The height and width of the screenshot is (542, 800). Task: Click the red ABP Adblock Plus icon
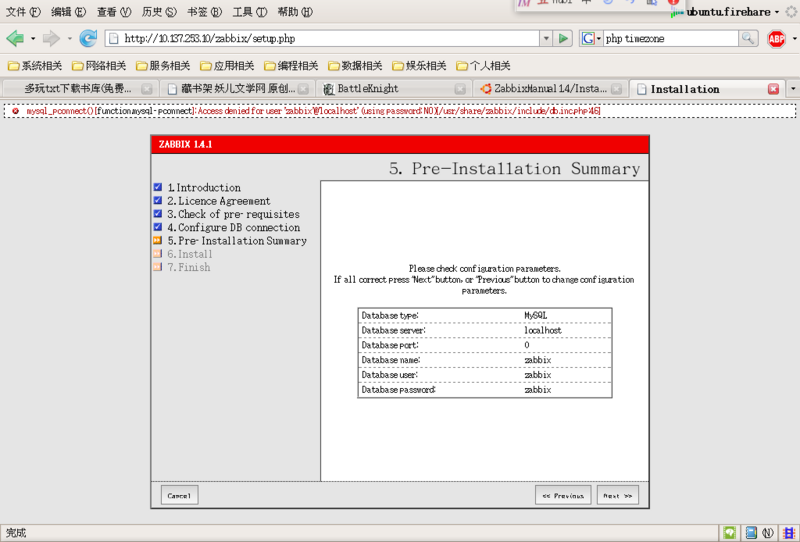(x=777, y=39)
